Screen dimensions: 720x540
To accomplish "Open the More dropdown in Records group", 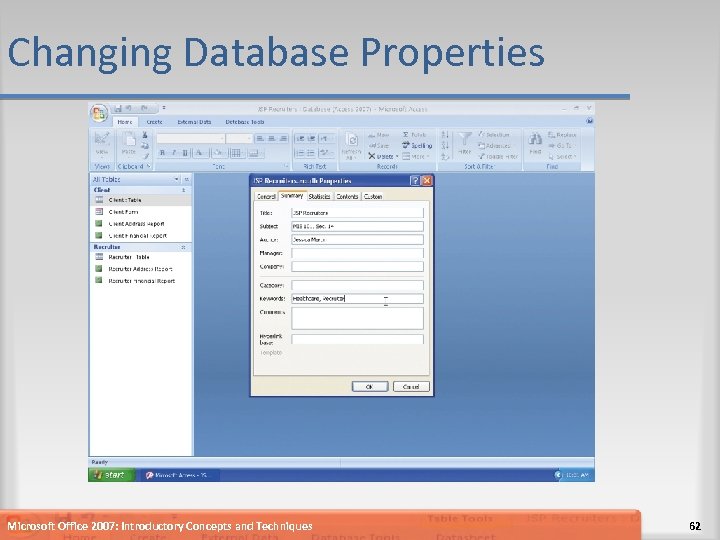I will pos(416,157).
